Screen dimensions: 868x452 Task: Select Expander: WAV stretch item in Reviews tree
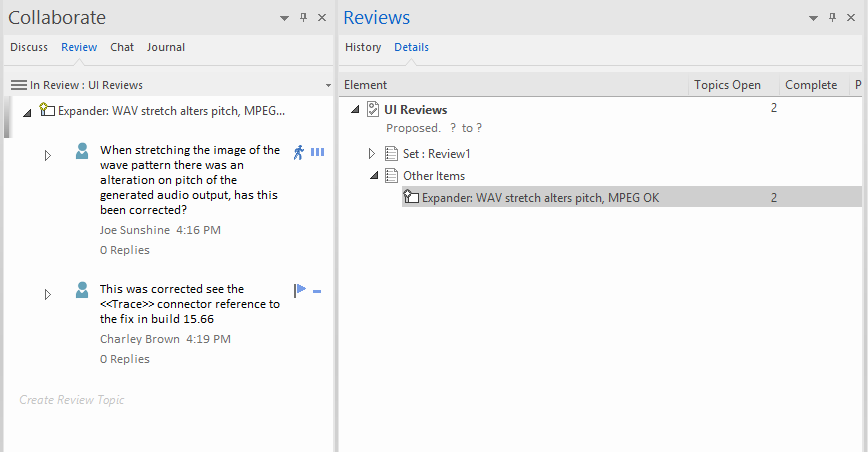point(540,198)
